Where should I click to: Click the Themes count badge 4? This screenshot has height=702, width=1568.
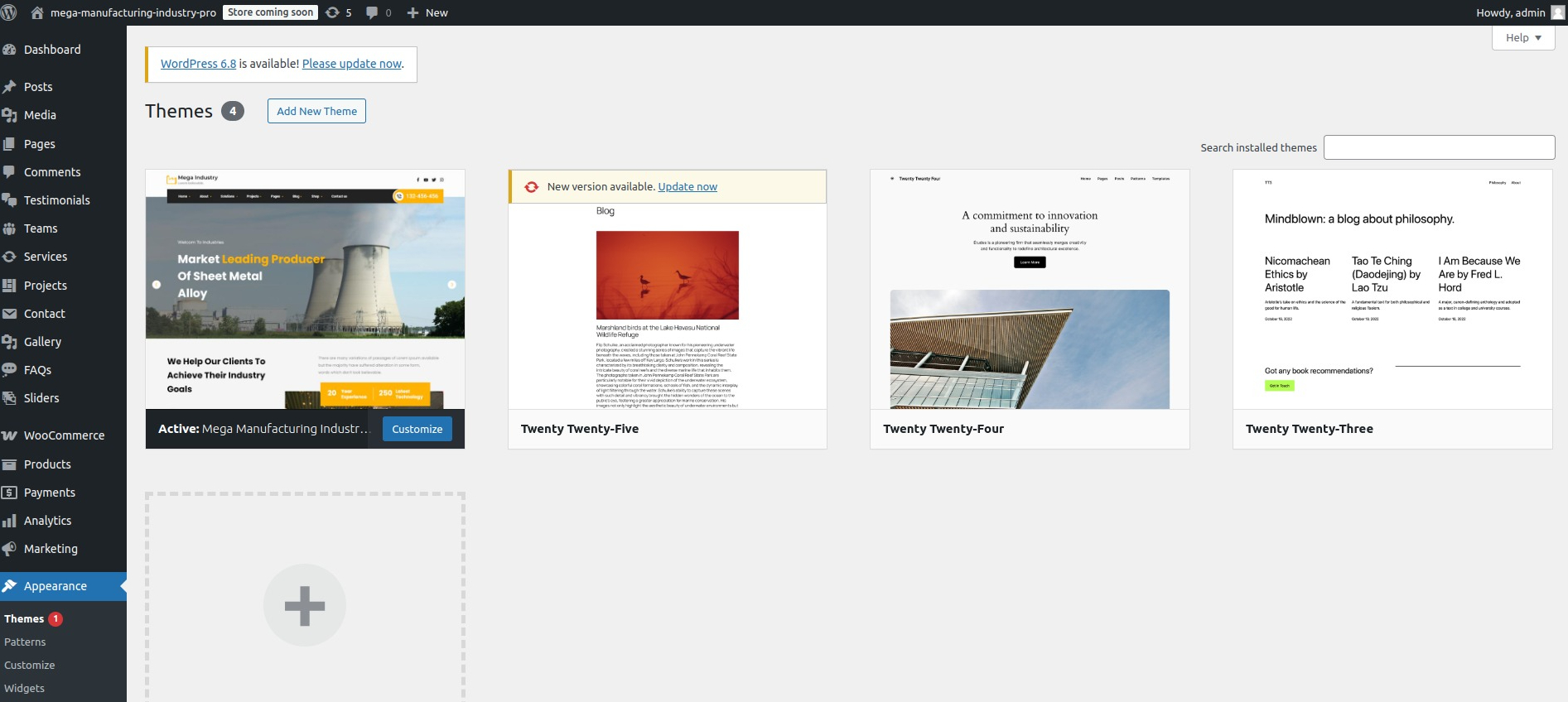click(x=233, y=111)
